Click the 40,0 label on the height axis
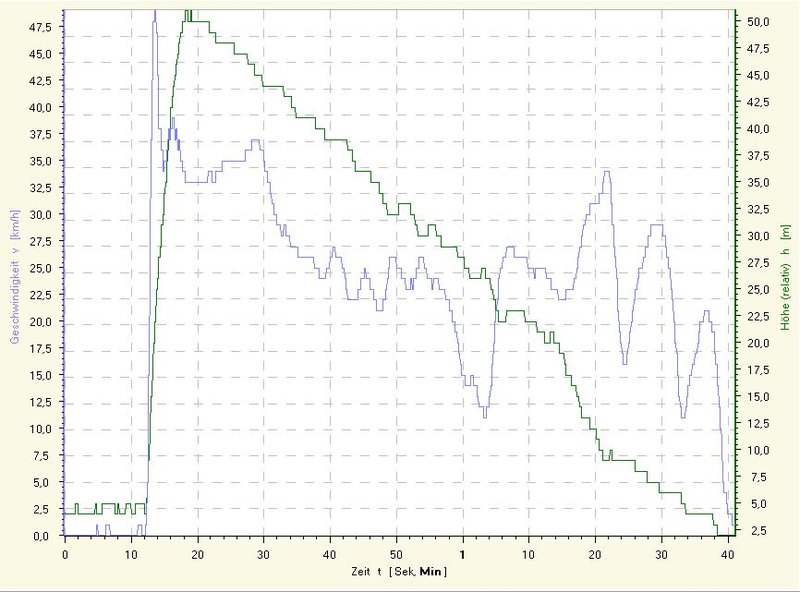Image resolution: width=800 pixels, height=592 pixels. click(x=757, y=129)
